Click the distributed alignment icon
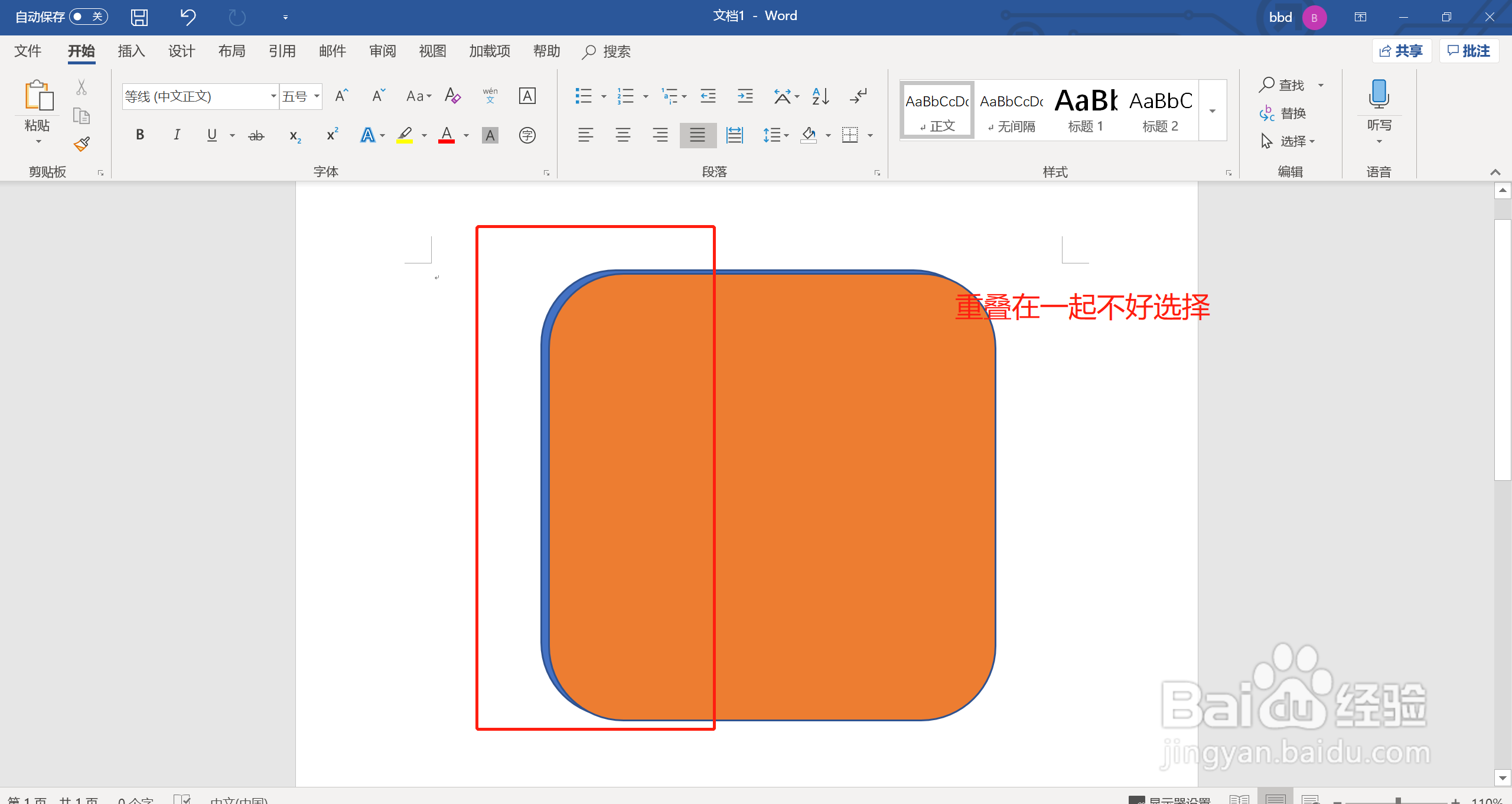Image resolution: width=1512 pixels, height=804 pixels. (734, 135)
